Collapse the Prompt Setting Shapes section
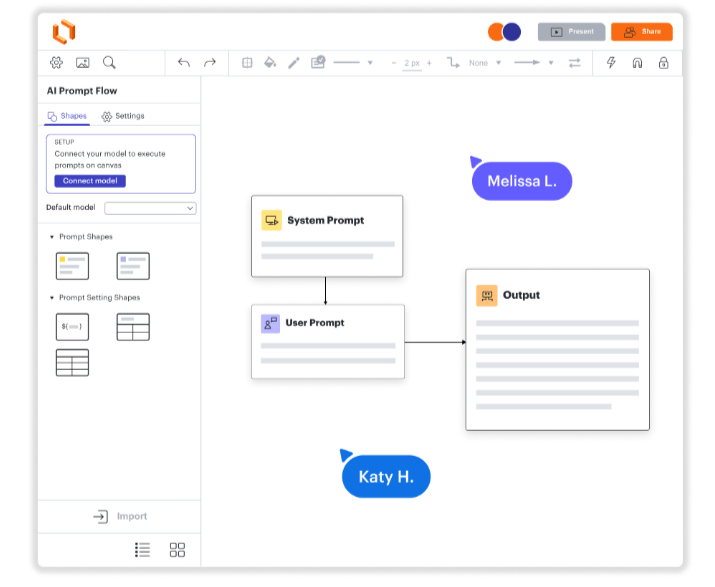715x587 pixels. [x=52, y=298]
